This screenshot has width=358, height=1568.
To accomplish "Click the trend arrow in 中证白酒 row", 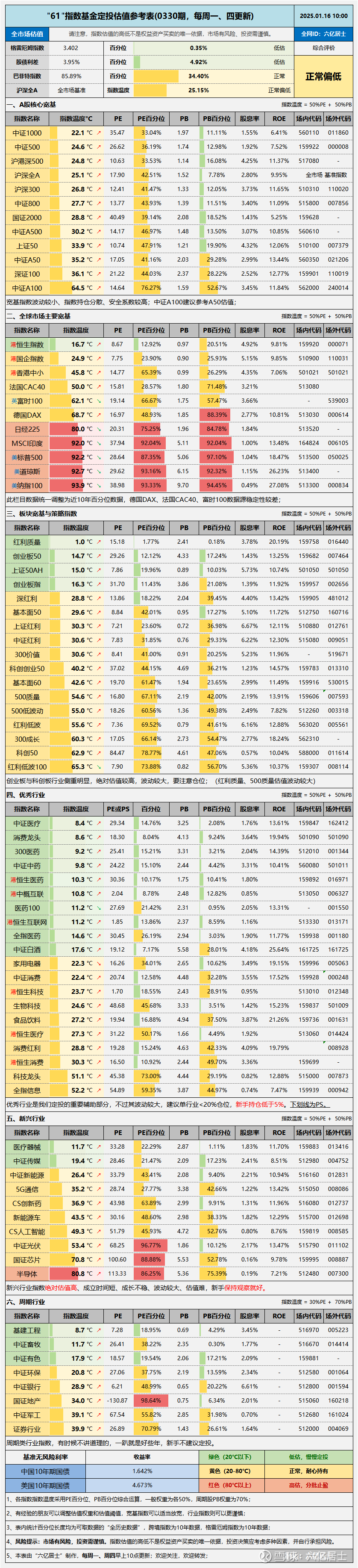I will (99, 949).
